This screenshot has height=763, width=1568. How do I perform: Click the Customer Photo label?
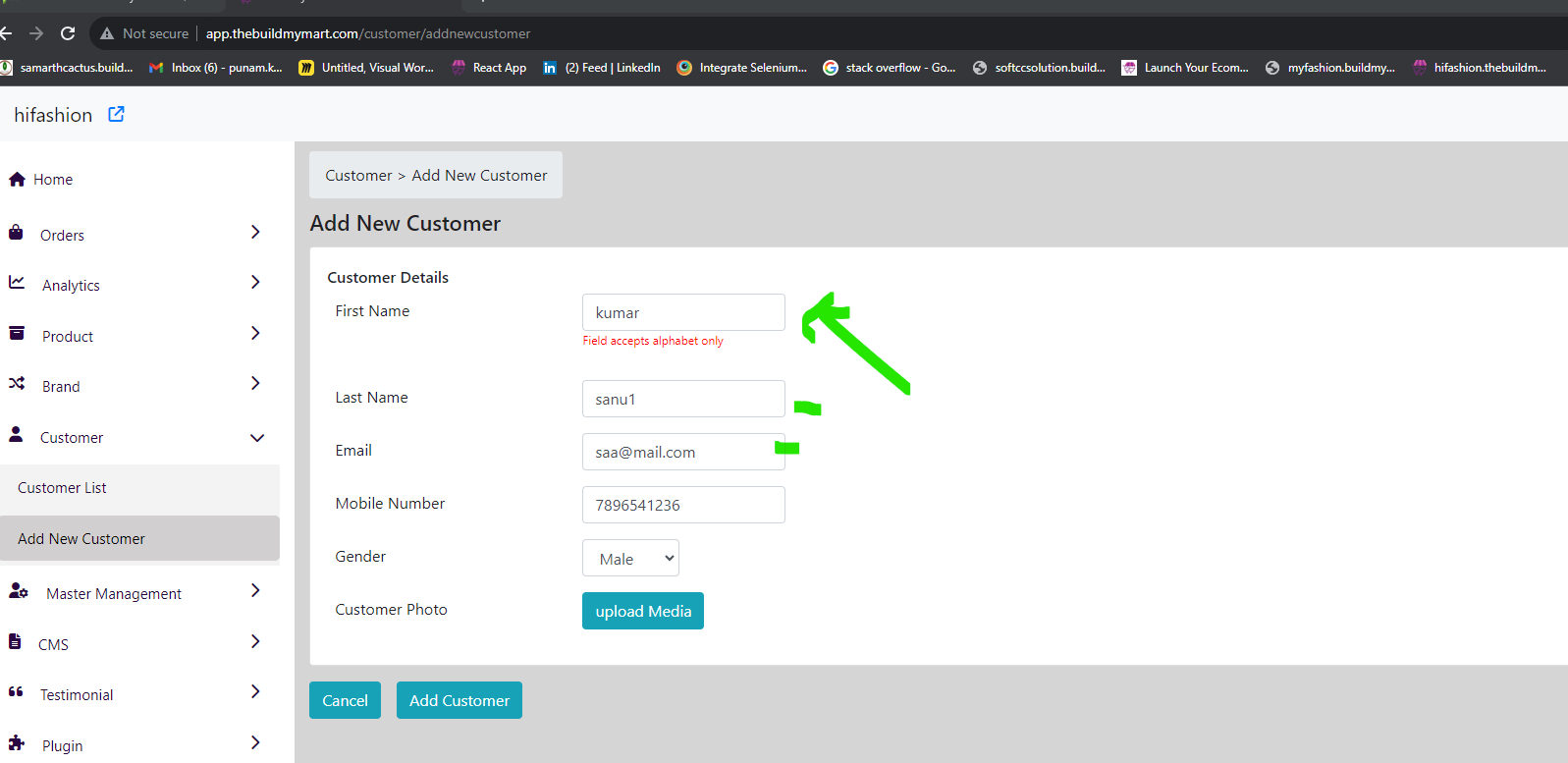point(391,610)
